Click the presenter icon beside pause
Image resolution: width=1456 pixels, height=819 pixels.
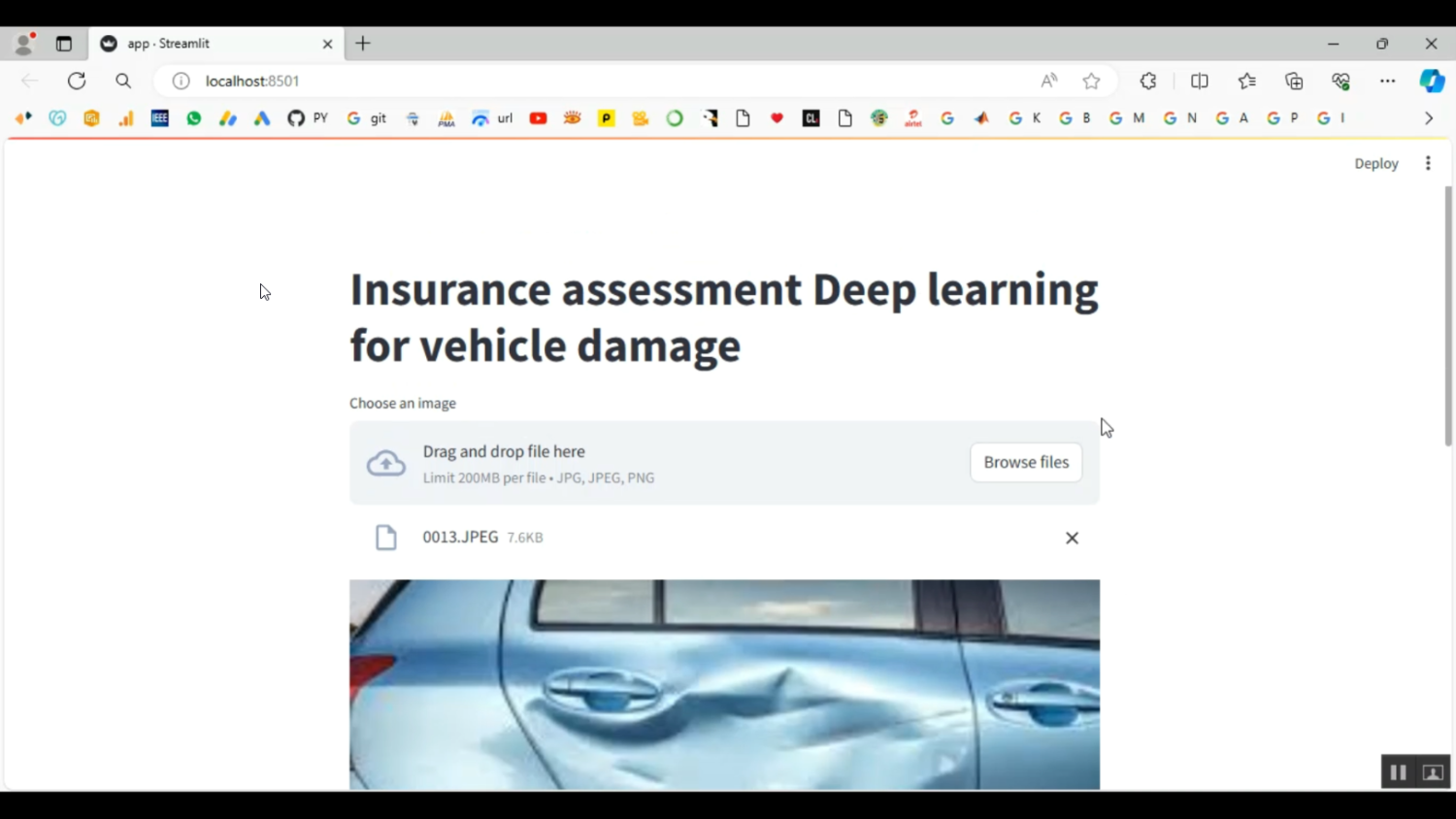(1433, 772)
